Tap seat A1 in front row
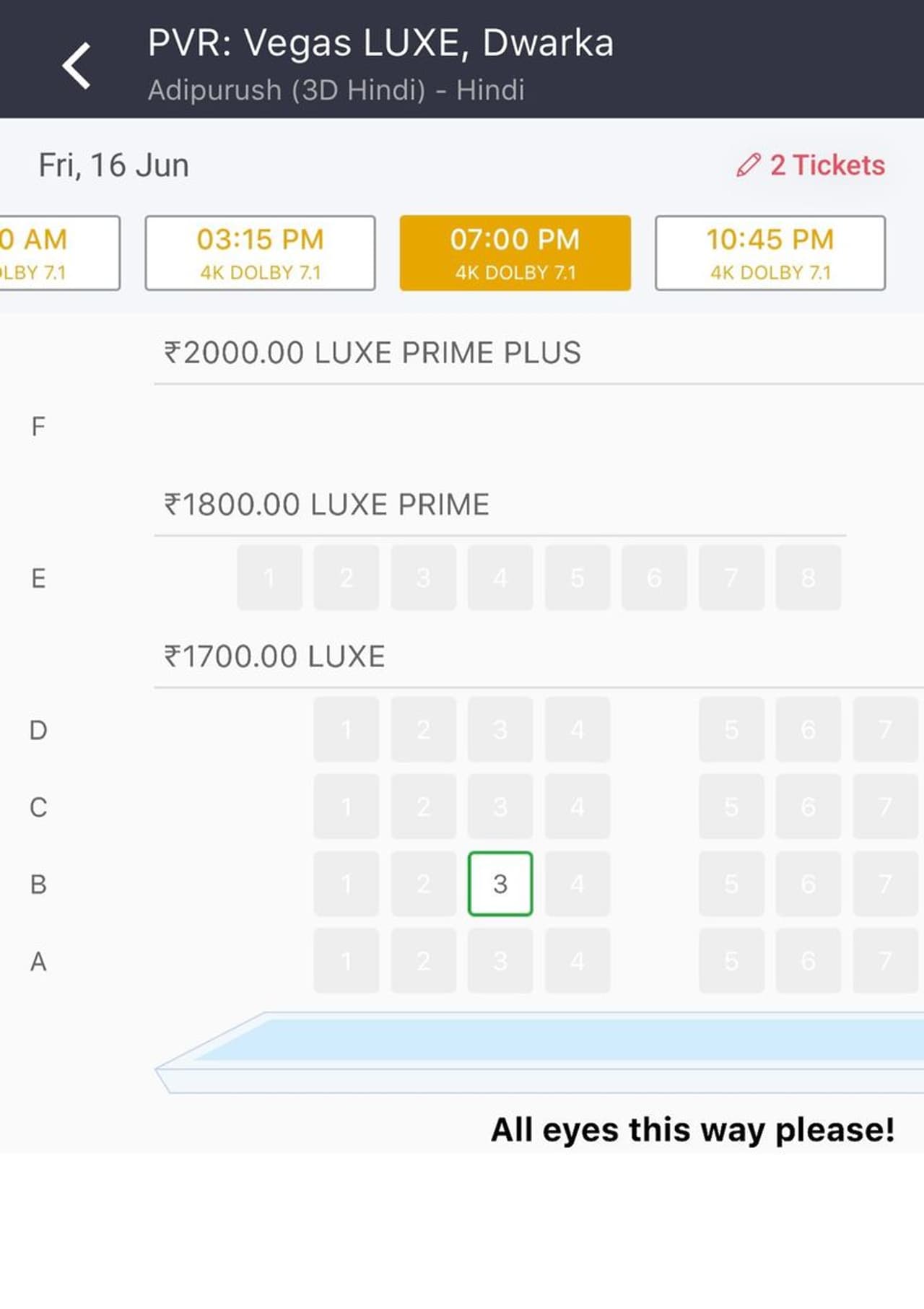The width and height of the screenshot is (924, 1309). point(346,961)
